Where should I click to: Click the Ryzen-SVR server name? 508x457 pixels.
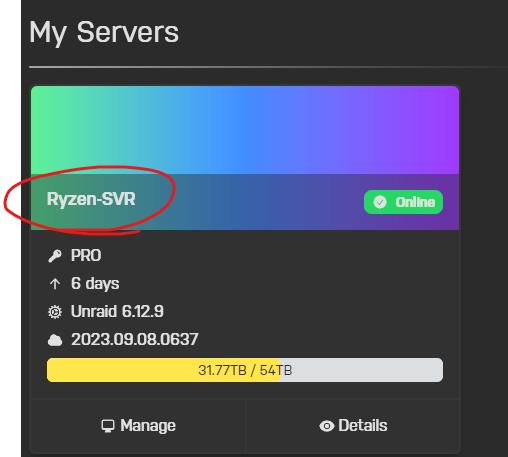(x=91, y=199)
